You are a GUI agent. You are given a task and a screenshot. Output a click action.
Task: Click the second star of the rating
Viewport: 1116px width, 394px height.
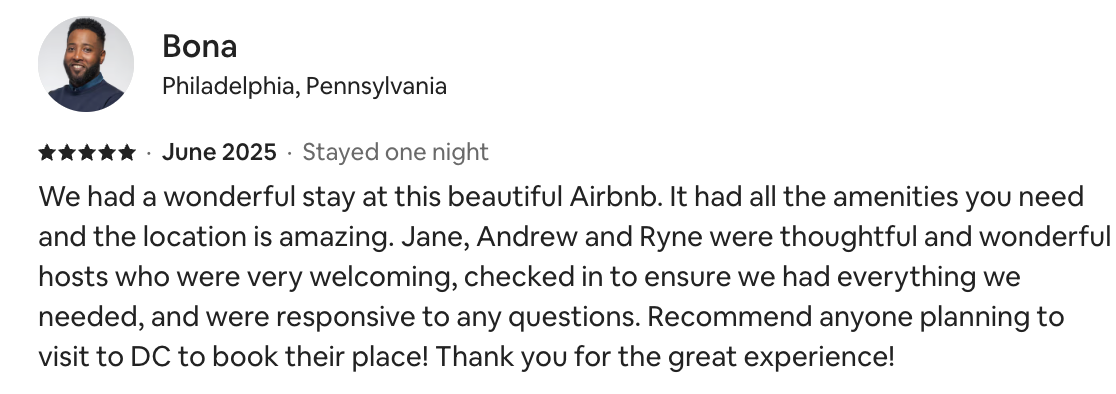(x=67, y=152)
